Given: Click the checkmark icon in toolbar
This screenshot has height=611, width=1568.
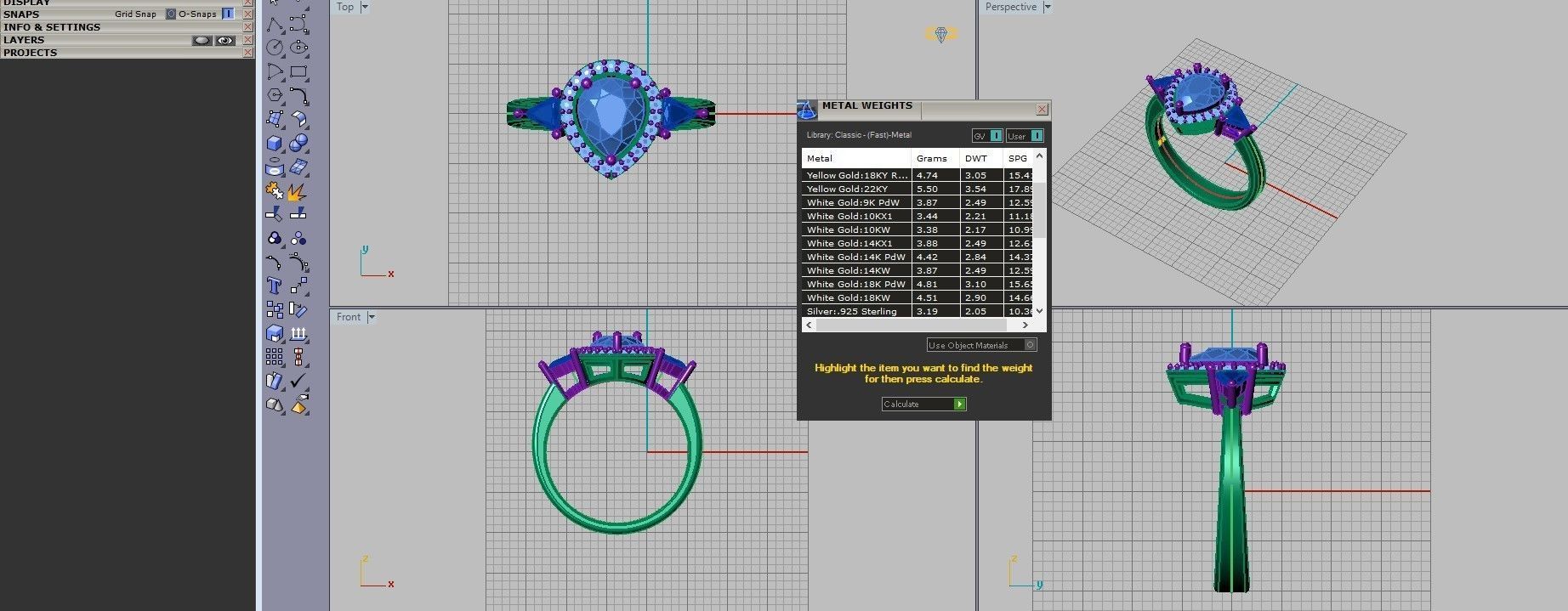Looking at the screenshot, I should coord(298,382).
